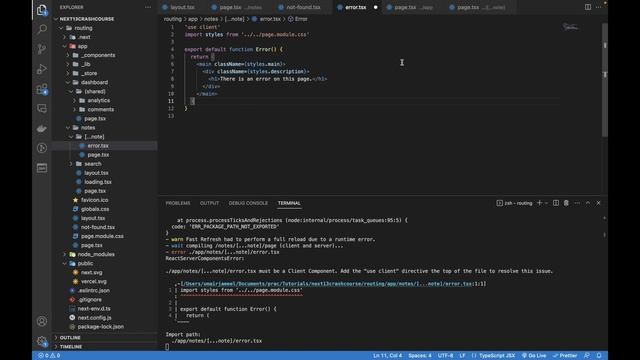The width and height of the screenshot is (640, 360).
Task: Switch to the not-found.tsx editor tab
Action: tap(303, 7)
